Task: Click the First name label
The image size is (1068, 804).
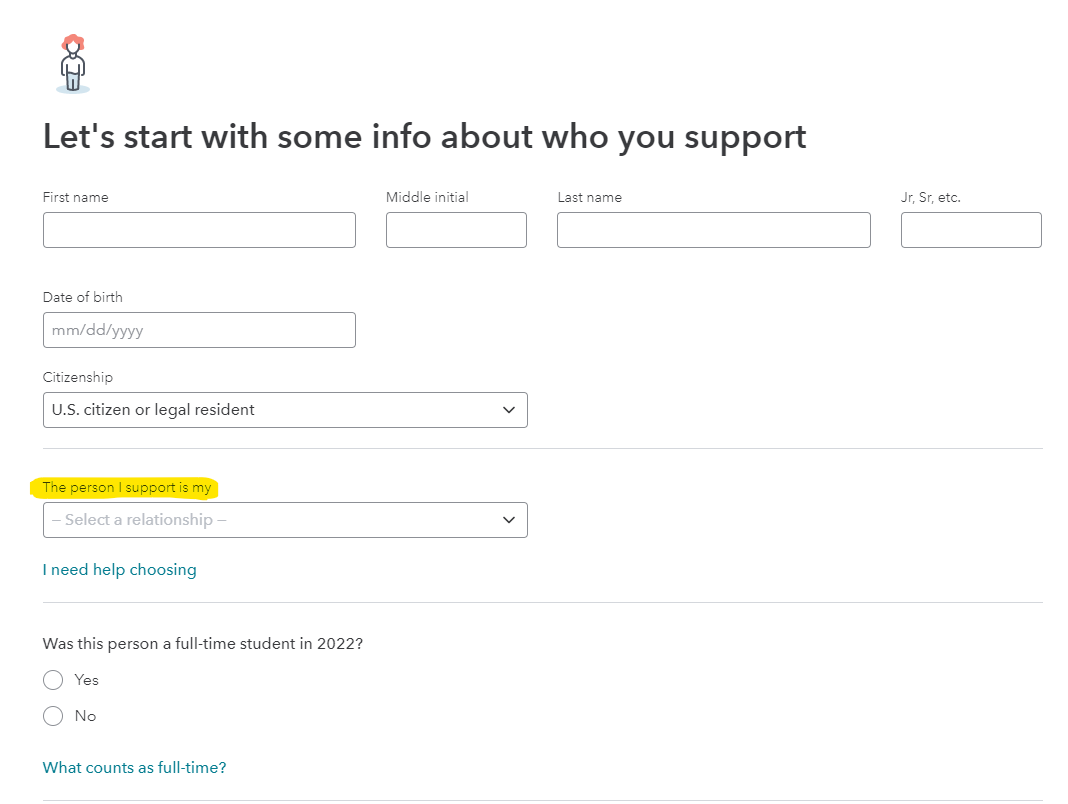Action: 76,197
